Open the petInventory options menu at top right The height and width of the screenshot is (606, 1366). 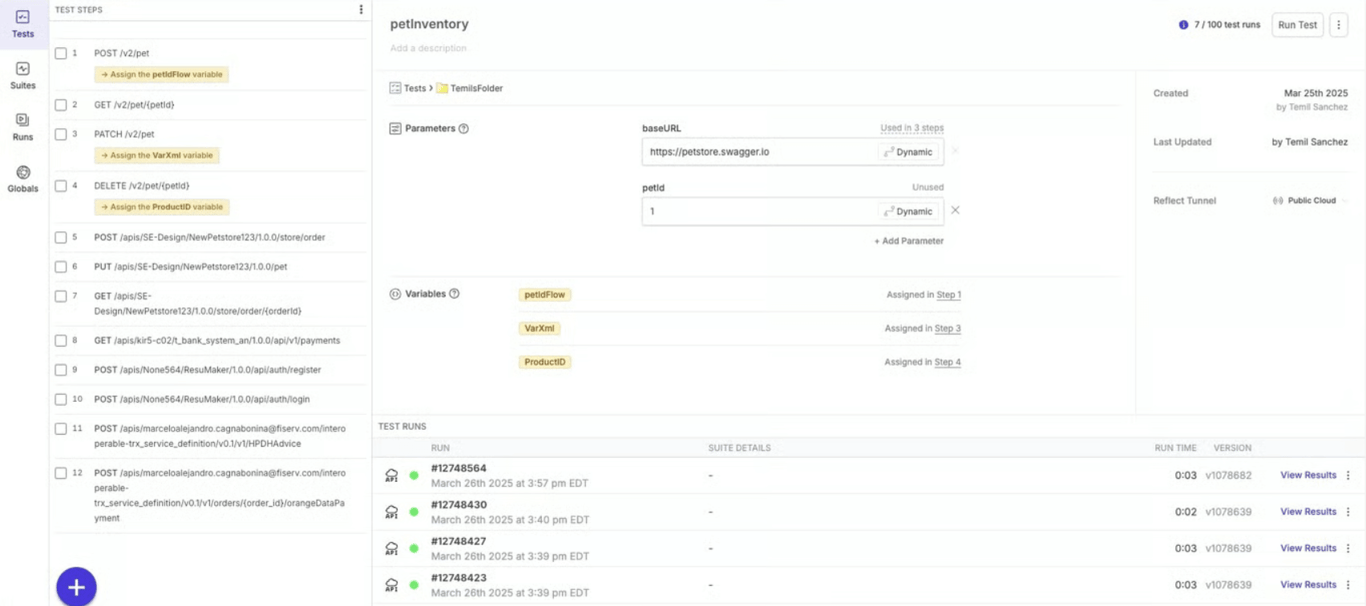click(1339, 24)
